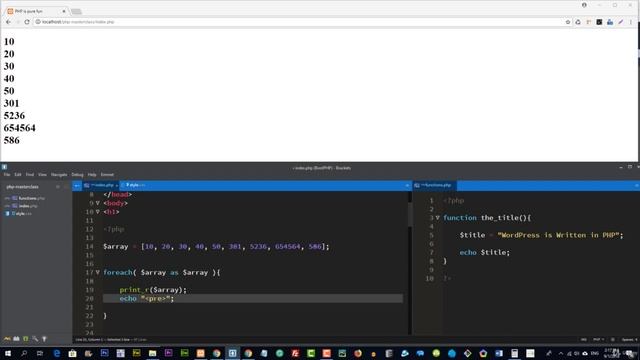Switch to the index.php editor tab

101,186
